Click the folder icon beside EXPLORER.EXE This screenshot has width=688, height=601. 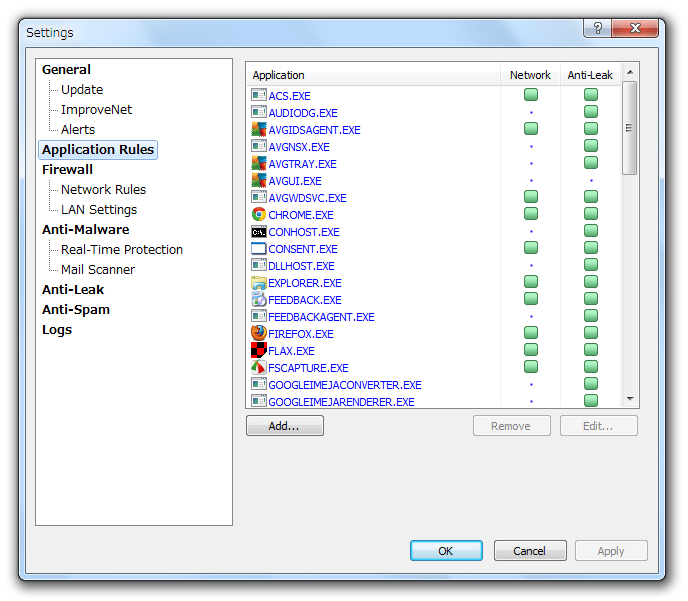(258, 283)
